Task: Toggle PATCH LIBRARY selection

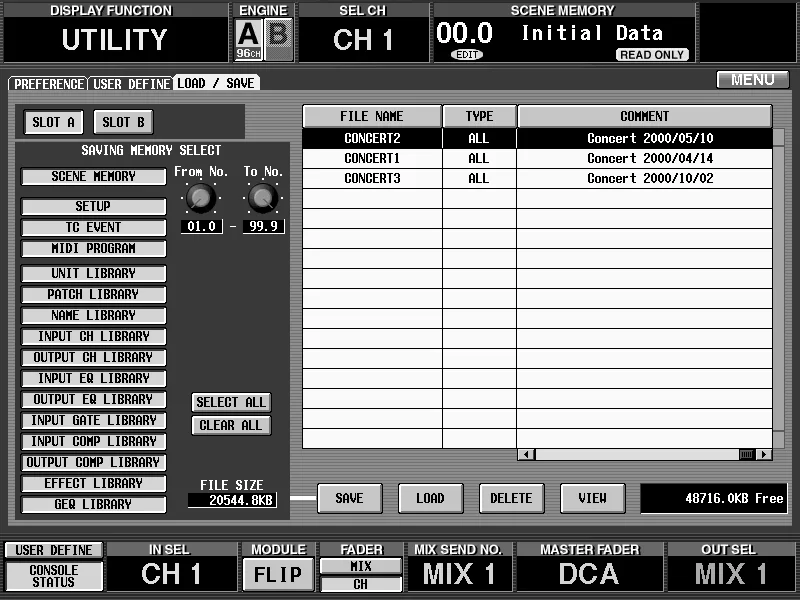Action: point(93,294)
